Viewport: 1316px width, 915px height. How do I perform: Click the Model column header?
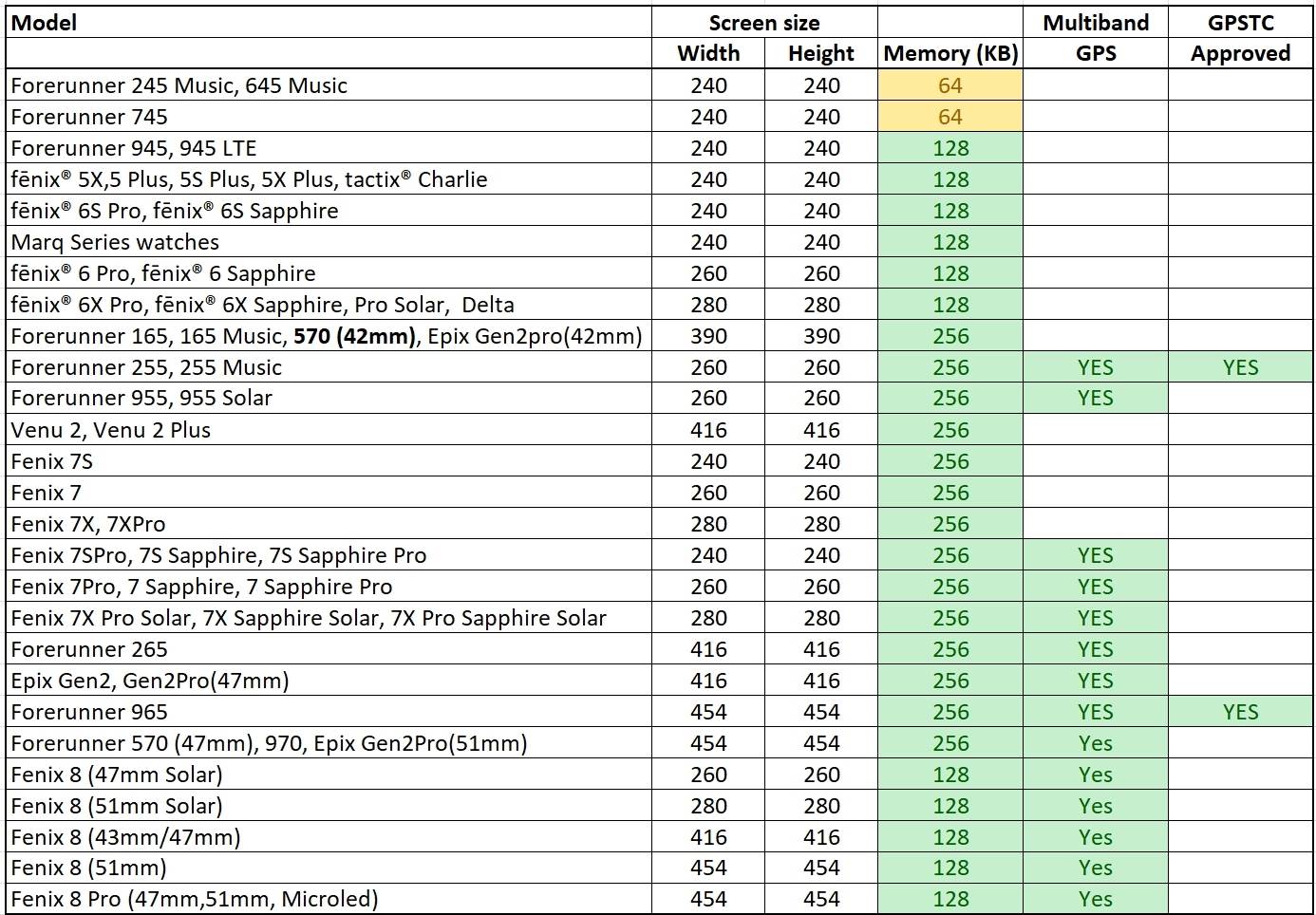click(44, 23)
